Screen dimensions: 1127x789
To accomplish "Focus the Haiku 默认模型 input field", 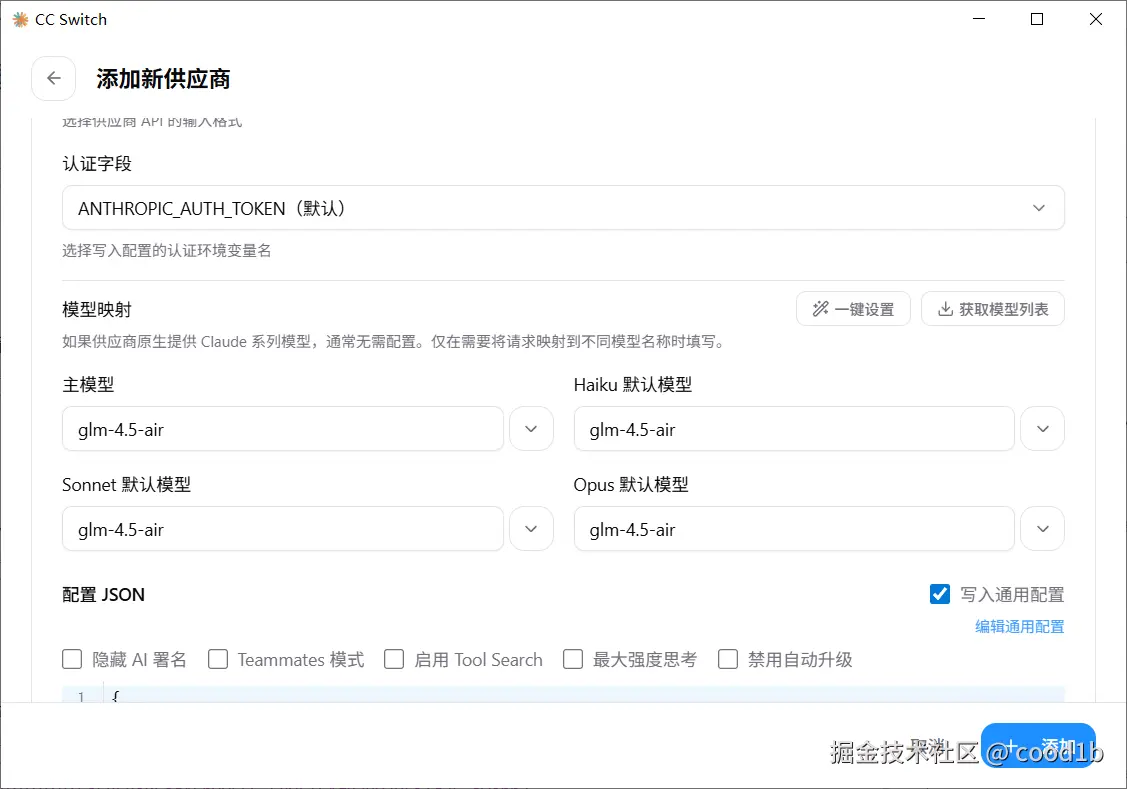I will pos(794,429).
